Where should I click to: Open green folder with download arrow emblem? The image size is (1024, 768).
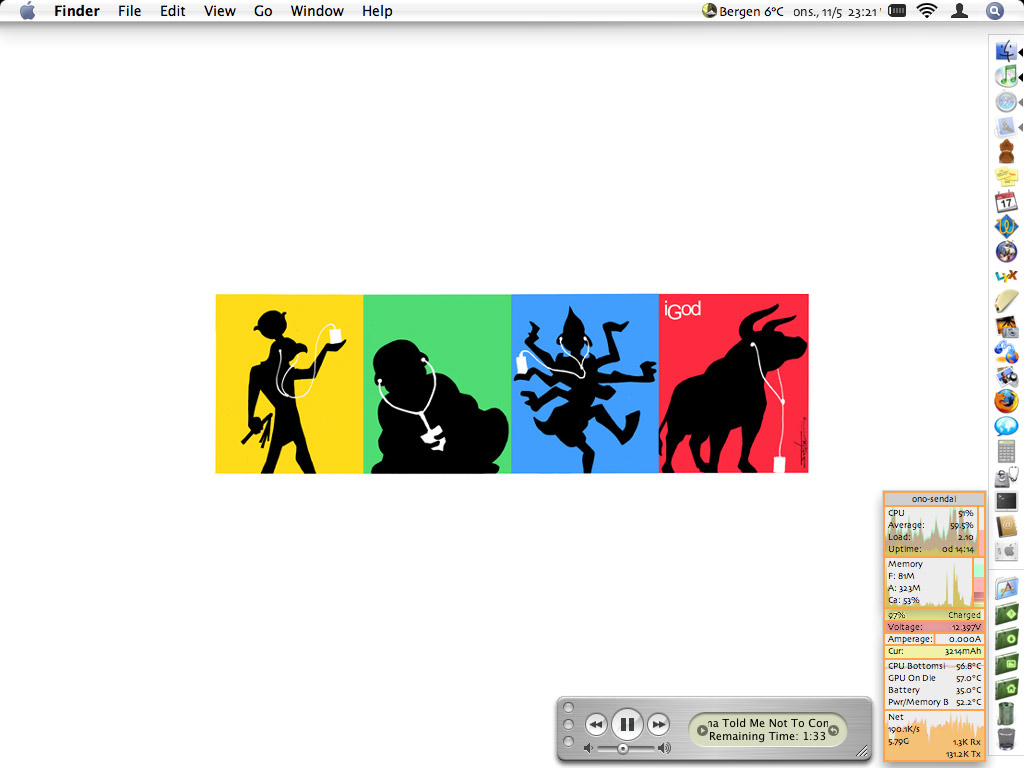[x=1006, y=638]
